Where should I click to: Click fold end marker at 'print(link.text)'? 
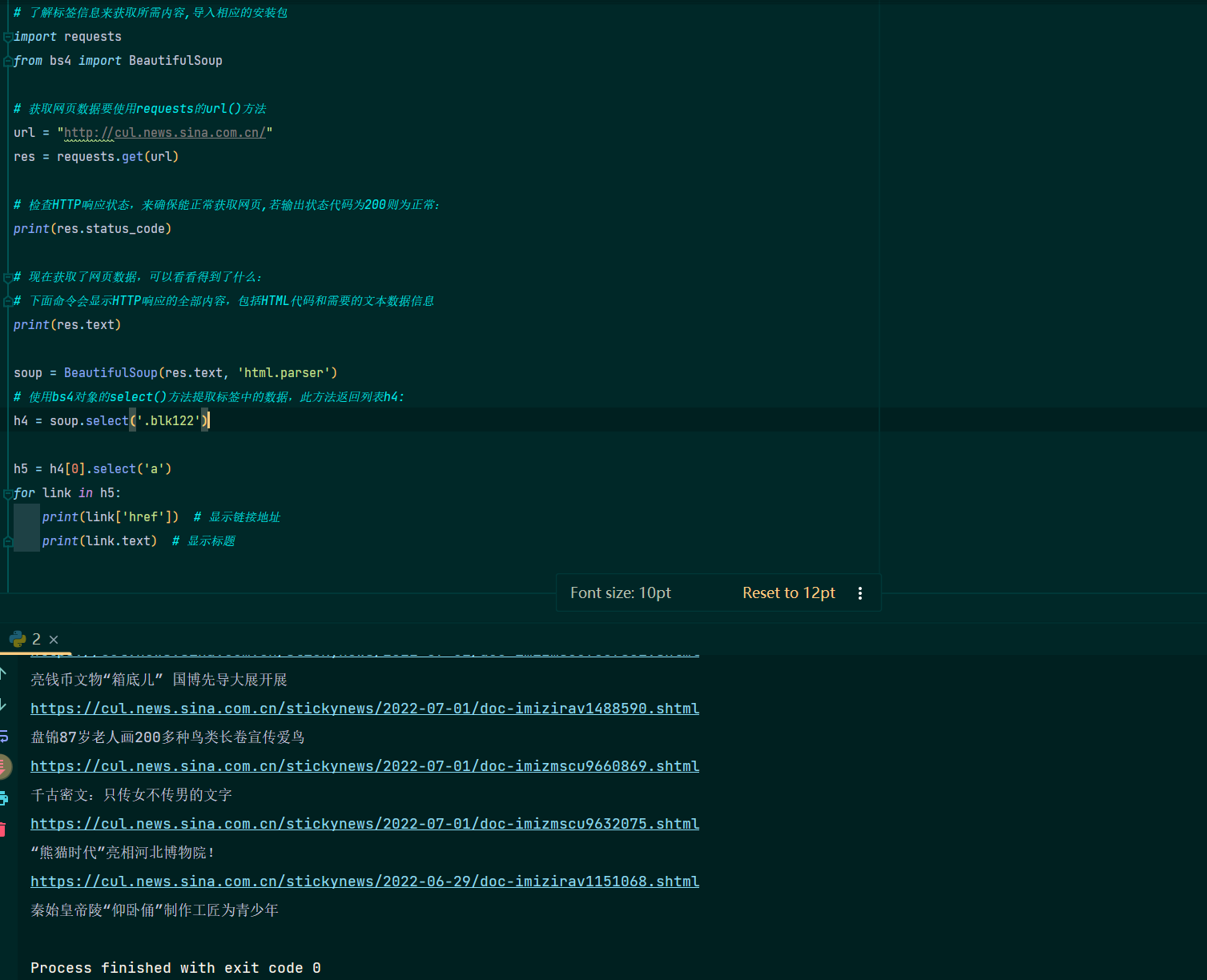tap(7, 542)
